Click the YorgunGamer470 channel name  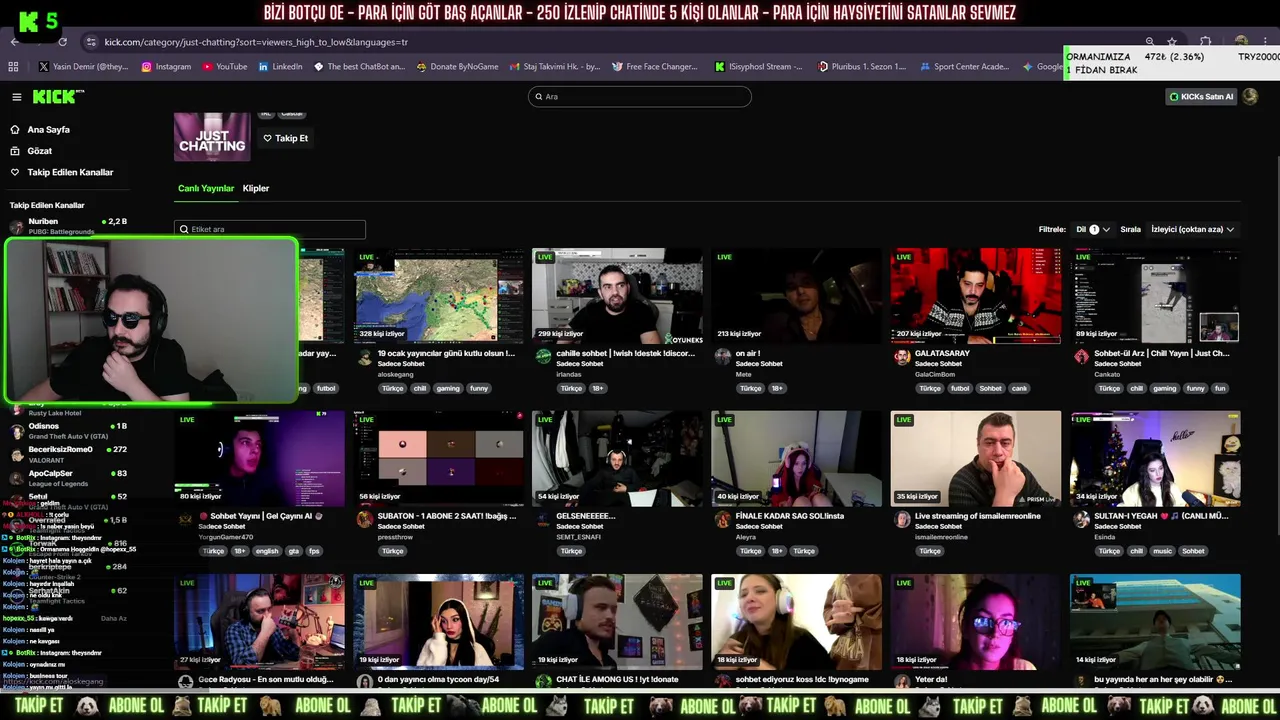click(226, 537)
